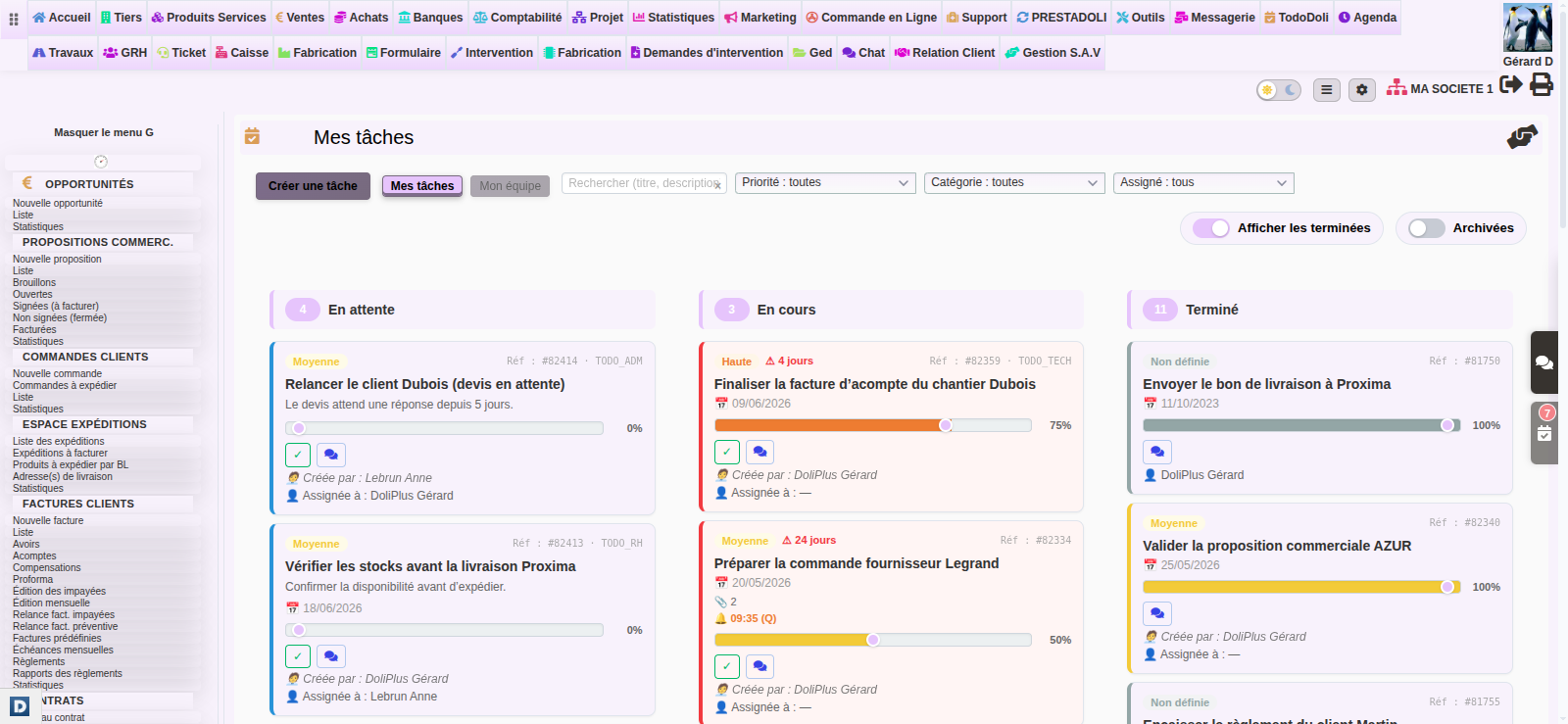
Task: Open comments on Vérifier les stocks task
Action: point(331,656)
